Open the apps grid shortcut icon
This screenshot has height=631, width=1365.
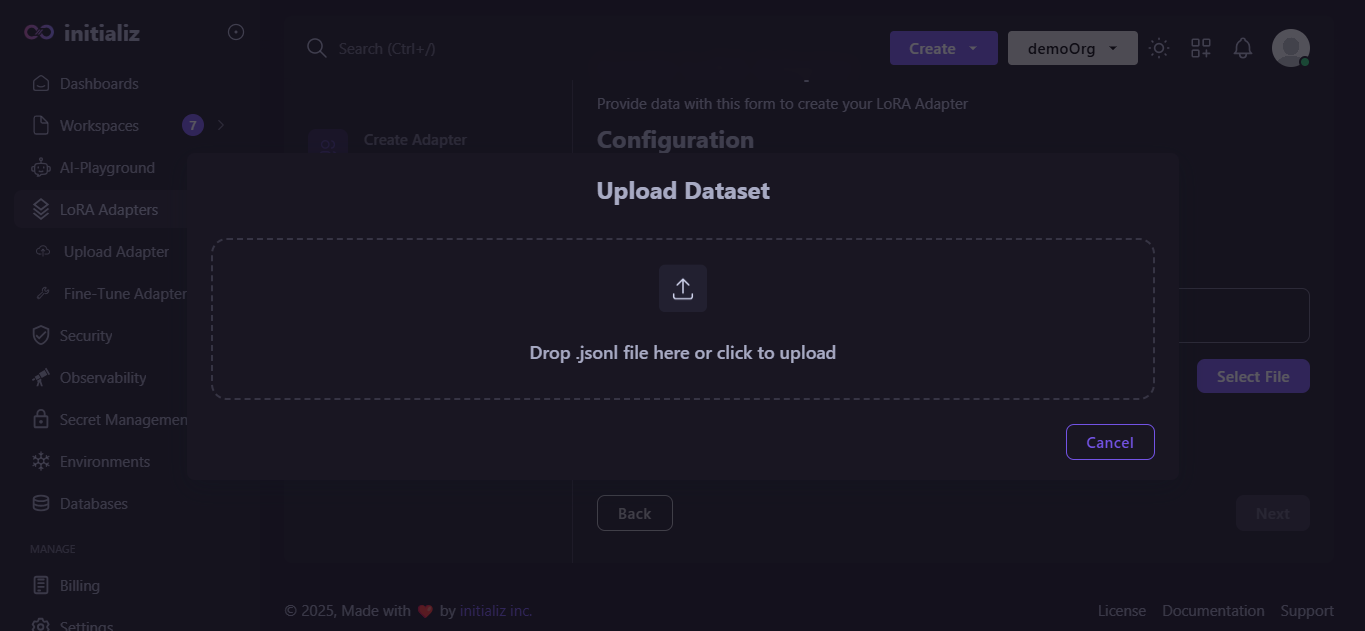click(1201, 48)
